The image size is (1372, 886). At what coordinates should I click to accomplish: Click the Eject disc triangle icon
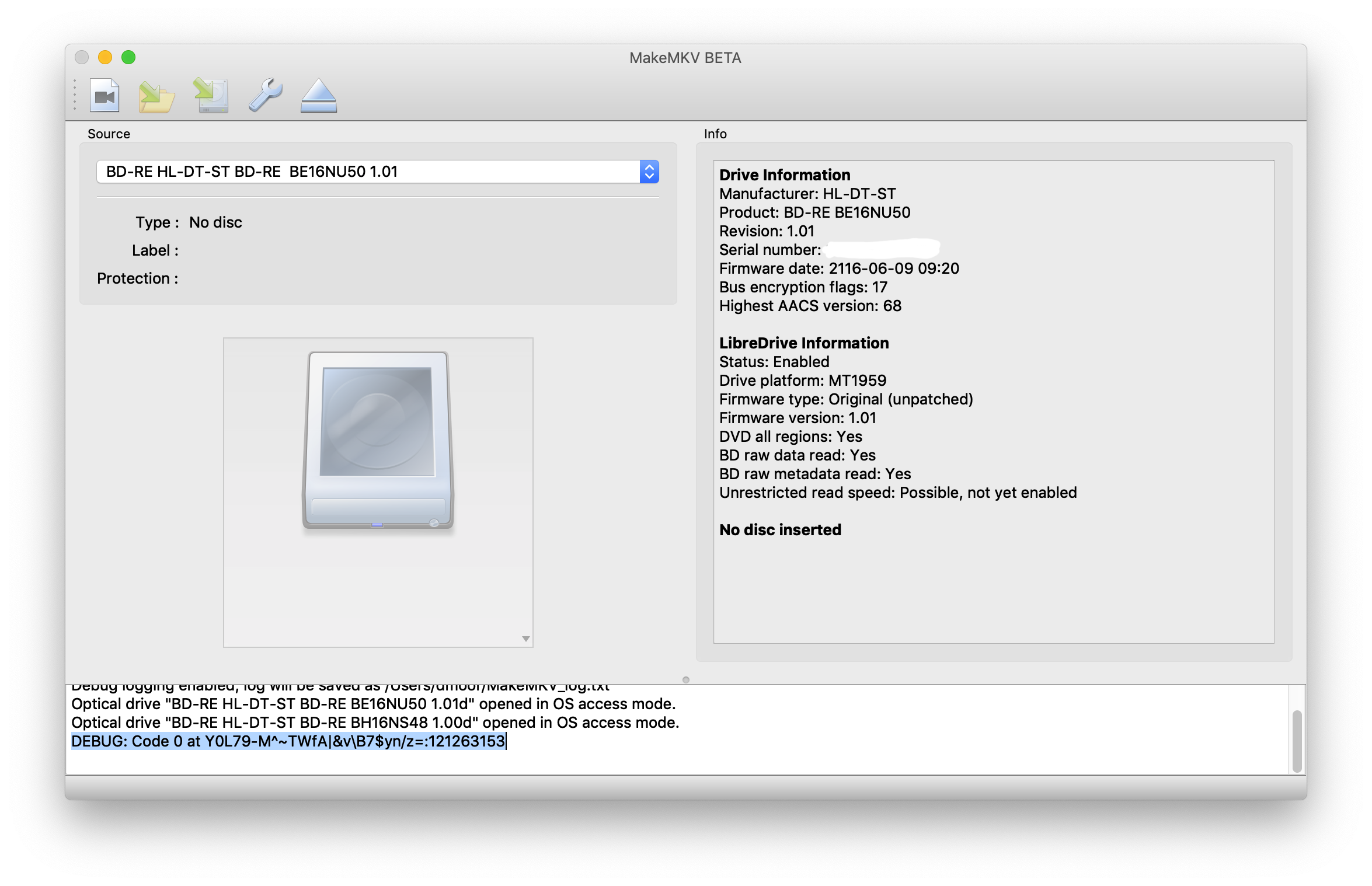click(x=319, y=95)
